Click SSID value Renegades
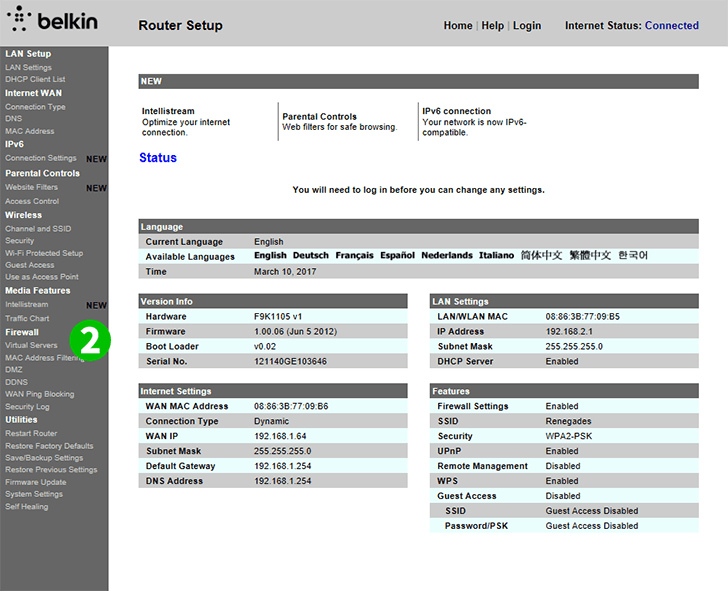The image size is (728, 591). [x=568, y=421]
